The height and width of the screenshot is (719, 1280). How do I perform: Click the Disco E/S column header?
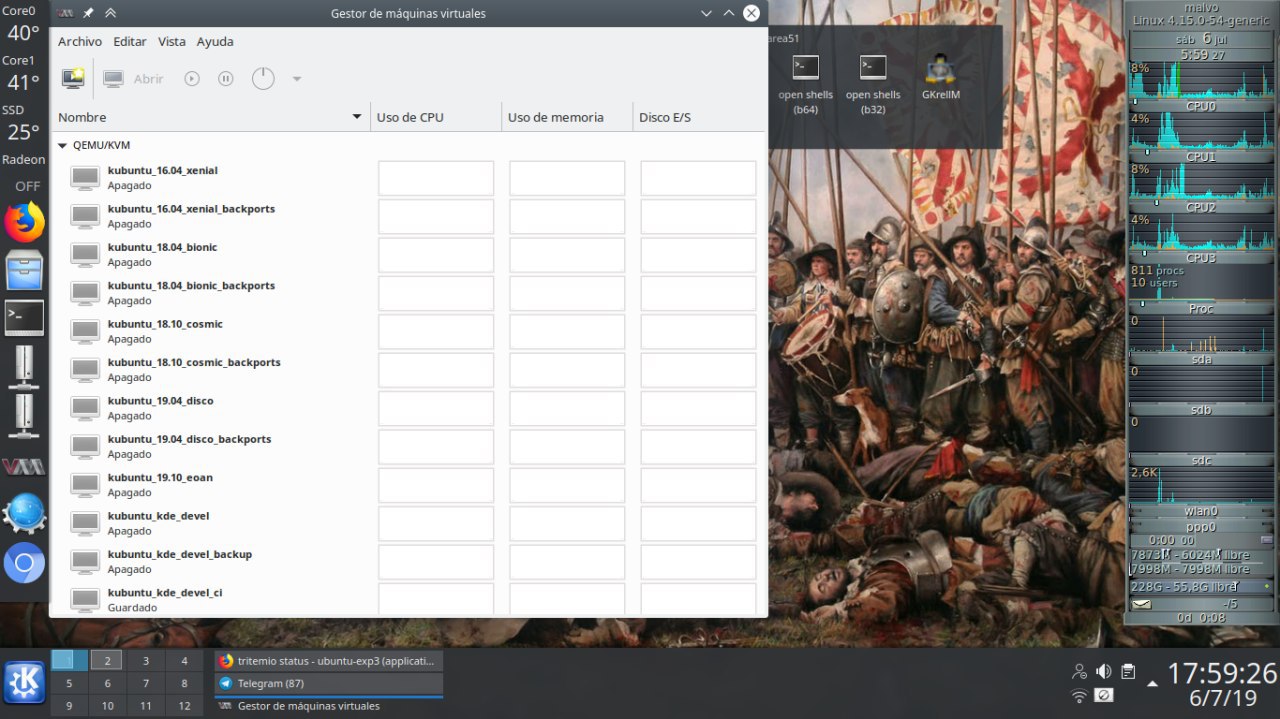(699, 117)
